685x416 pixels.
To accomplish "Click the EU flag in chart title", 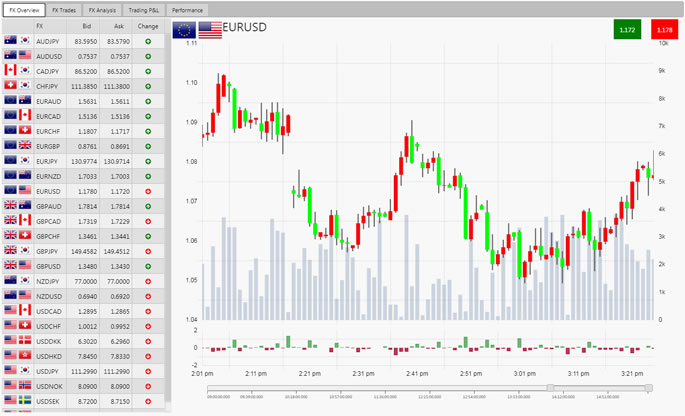I will (x=184, y=30).
